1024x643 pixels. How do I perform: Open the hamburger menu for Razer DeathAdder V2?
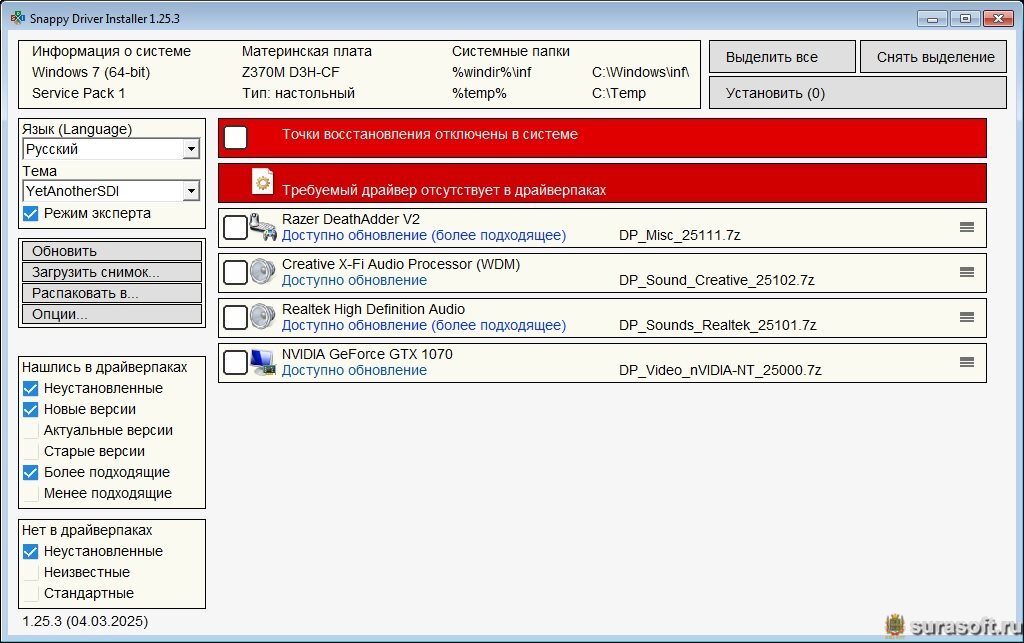[x=966, y=227]
